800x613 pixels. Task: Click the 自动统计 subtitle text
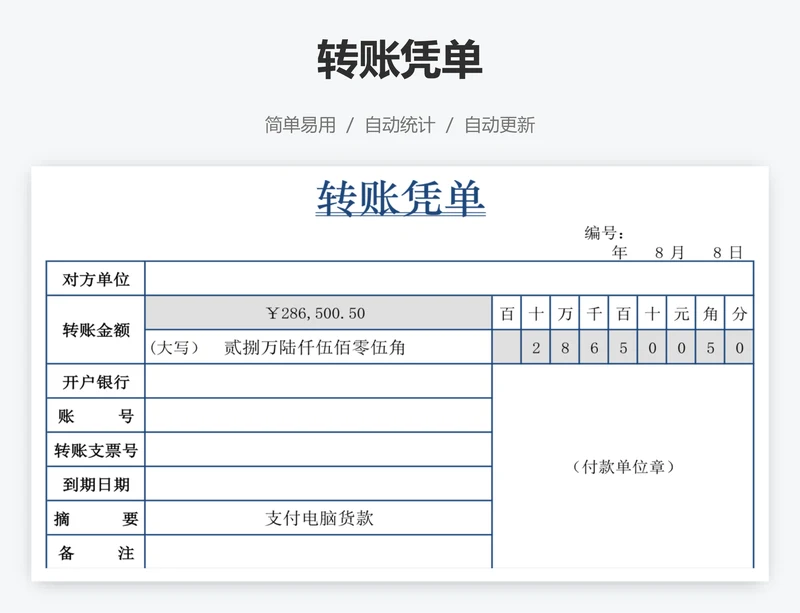click(x=399, y=125)
